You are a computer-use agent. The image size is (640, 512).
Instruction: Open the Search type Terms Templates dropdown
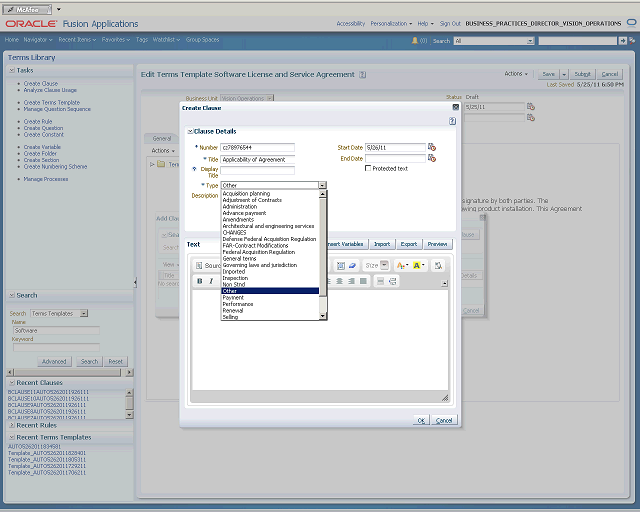[84, 314]
